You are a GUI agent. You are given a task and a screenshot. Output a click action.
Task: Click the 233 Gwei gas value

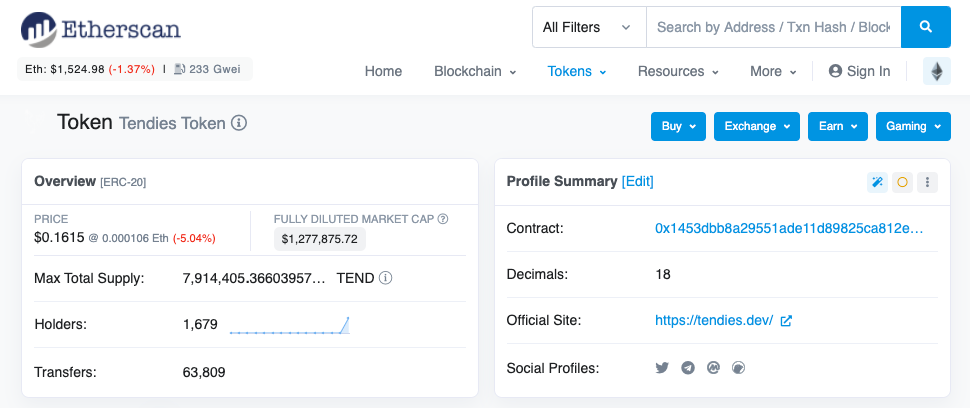[x=215, y=69]
